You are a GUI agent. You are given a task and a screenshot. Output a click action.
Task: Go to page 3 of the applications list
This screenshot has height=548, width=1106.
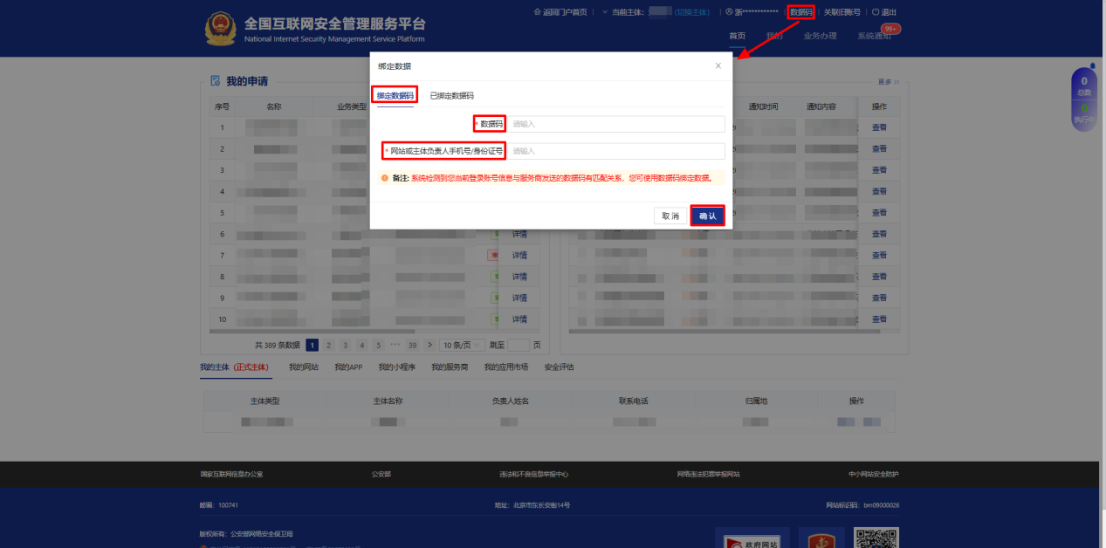pyautogui.click(x=345, y=345)
